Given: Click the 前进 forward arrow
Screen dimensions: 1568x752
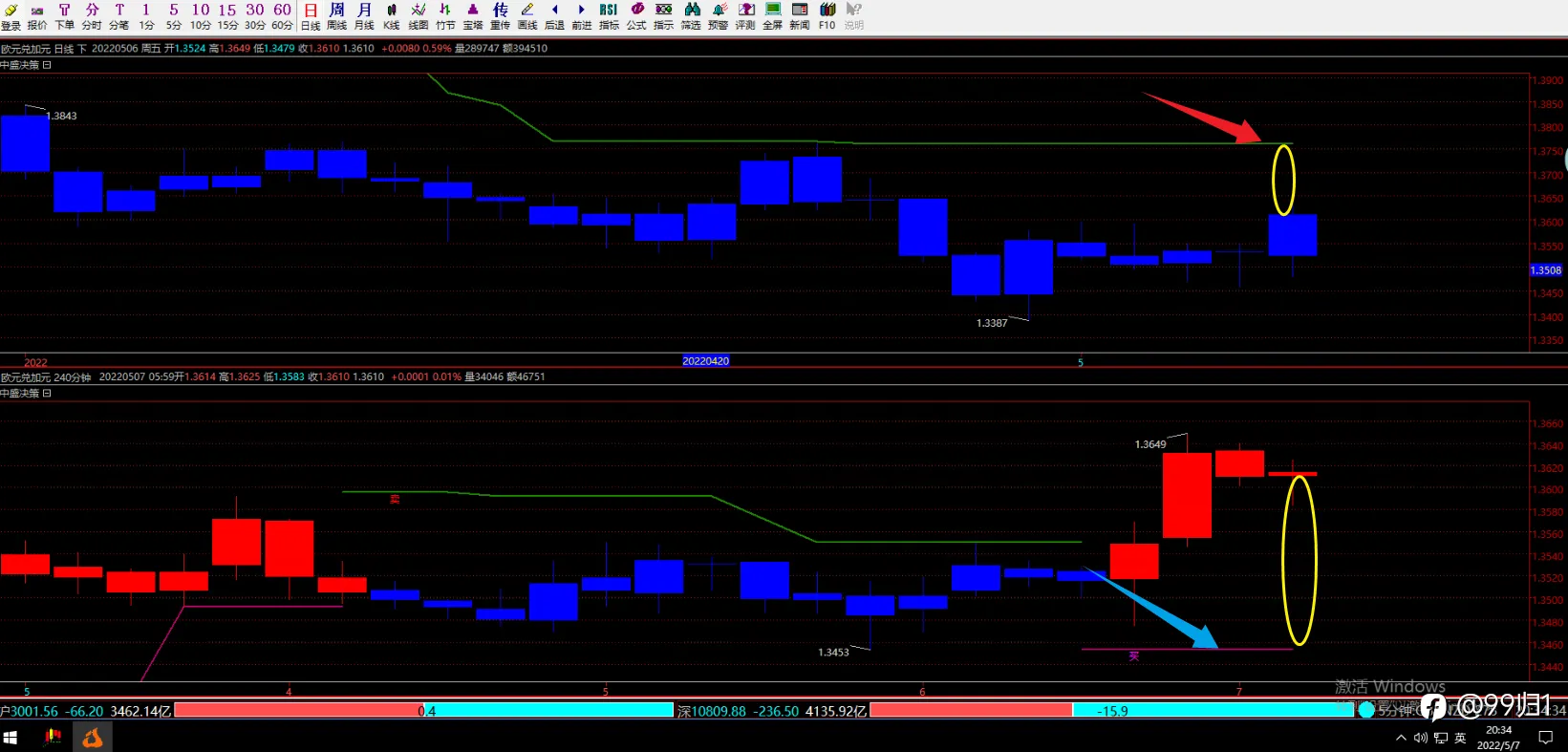Looking at the screenshot, I should [x=582, y=16].
